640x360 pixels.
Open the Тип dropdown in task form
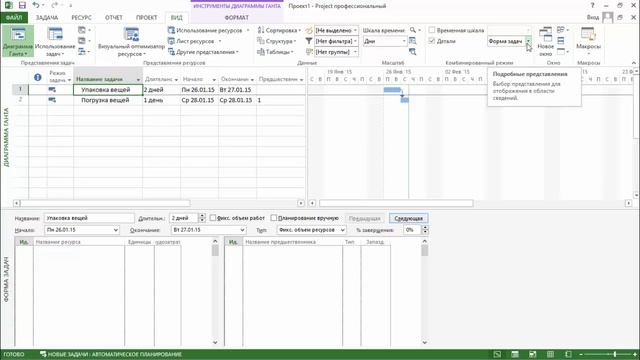[x=342, y=230]
